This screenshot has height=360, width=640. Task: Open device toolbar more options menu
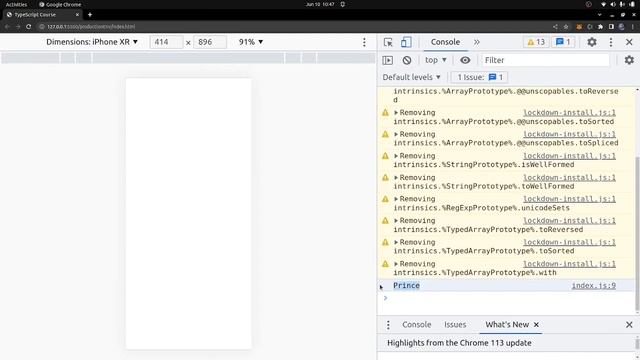(x=364, y=42)
